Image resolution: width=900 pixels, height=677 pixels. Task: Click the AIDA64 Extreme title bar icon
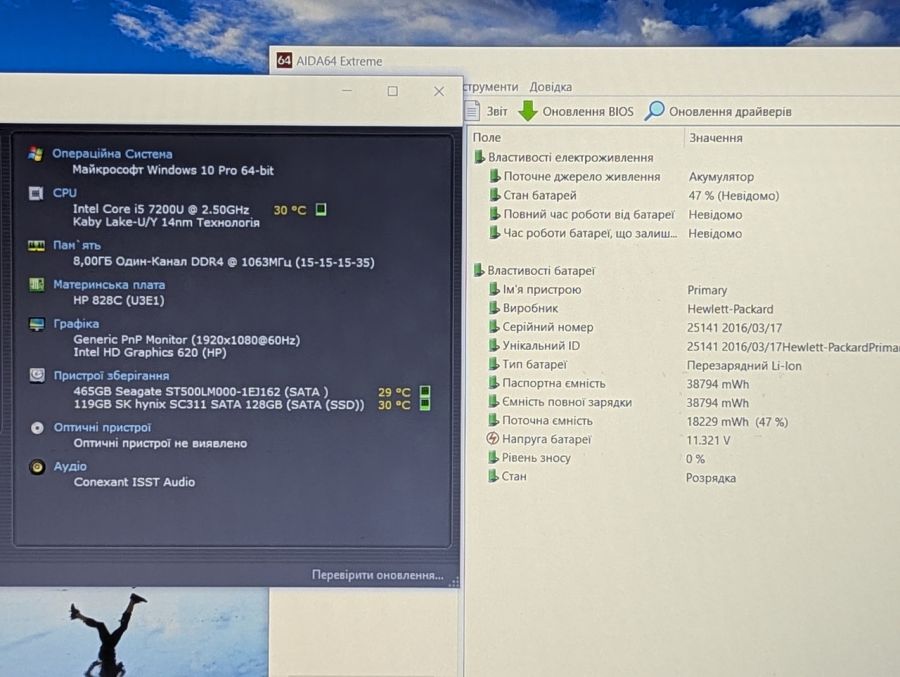tap(284, 60)
